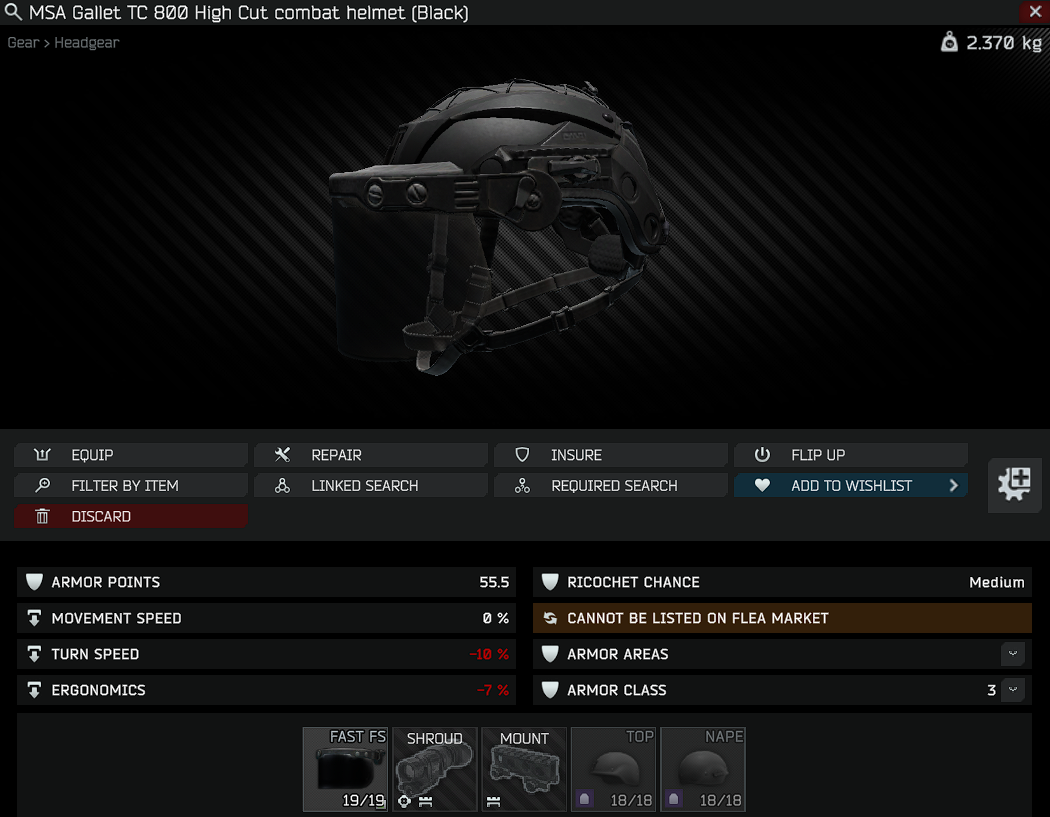Expand the ARMOR CLASS dropdown arrow
This screenshot has height=817, width=1050.
coord(1012,690)
